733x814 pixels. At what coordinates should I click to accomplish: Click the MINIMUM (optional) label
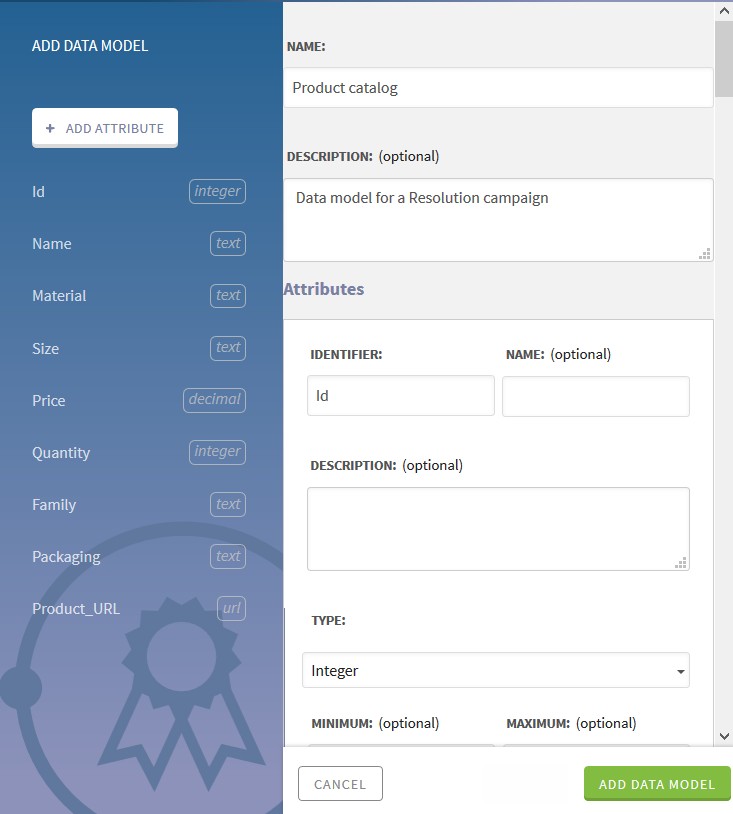pyautogui.click(x=375, y=723)
